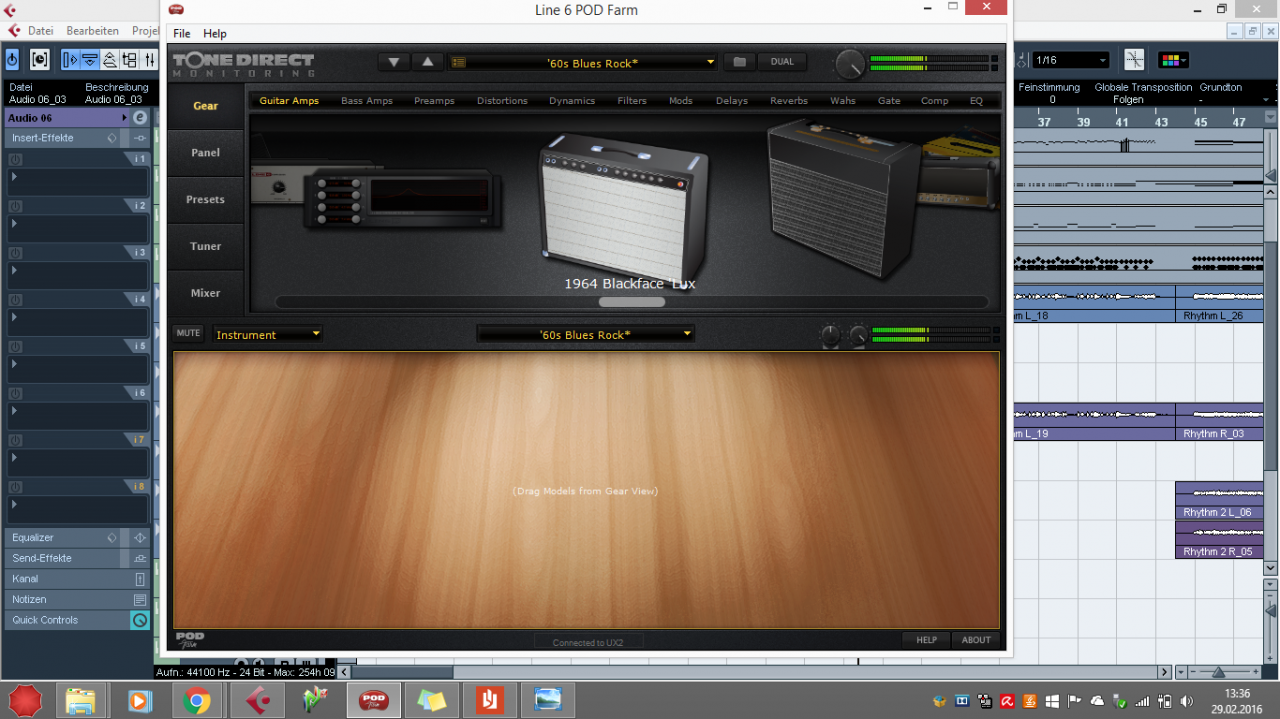Open the Cubase pool window icon
Image resolution: width=1280 pixels, height=719 pixels.
(x=130, y=60)
